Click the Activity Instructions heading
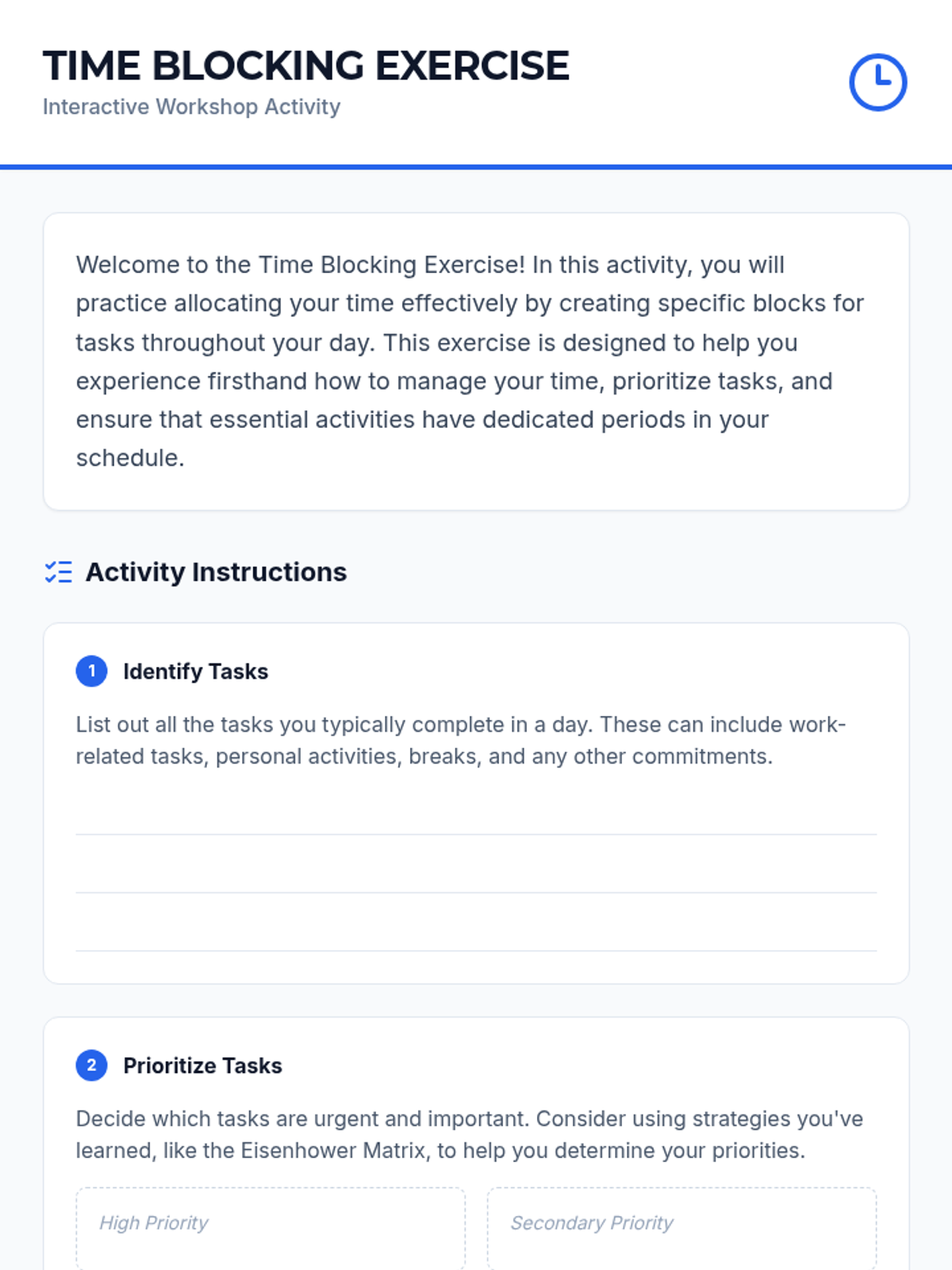This screenshot has width=952, height=1270. coord(216,572)
